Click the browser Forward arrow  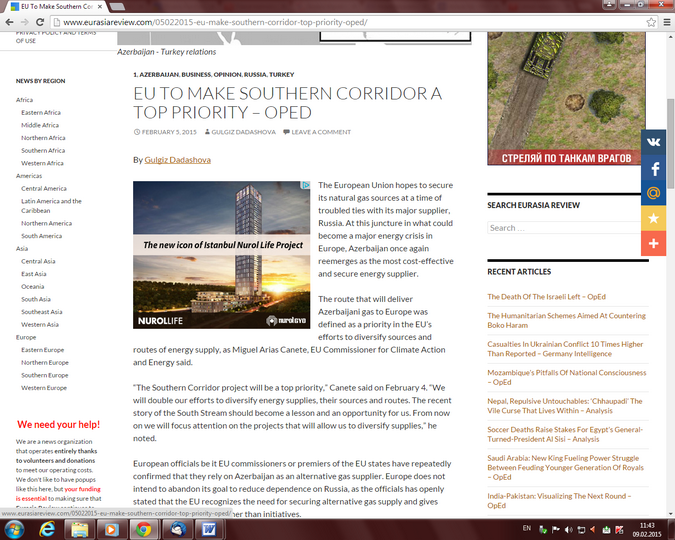click(x=25, y=22)
